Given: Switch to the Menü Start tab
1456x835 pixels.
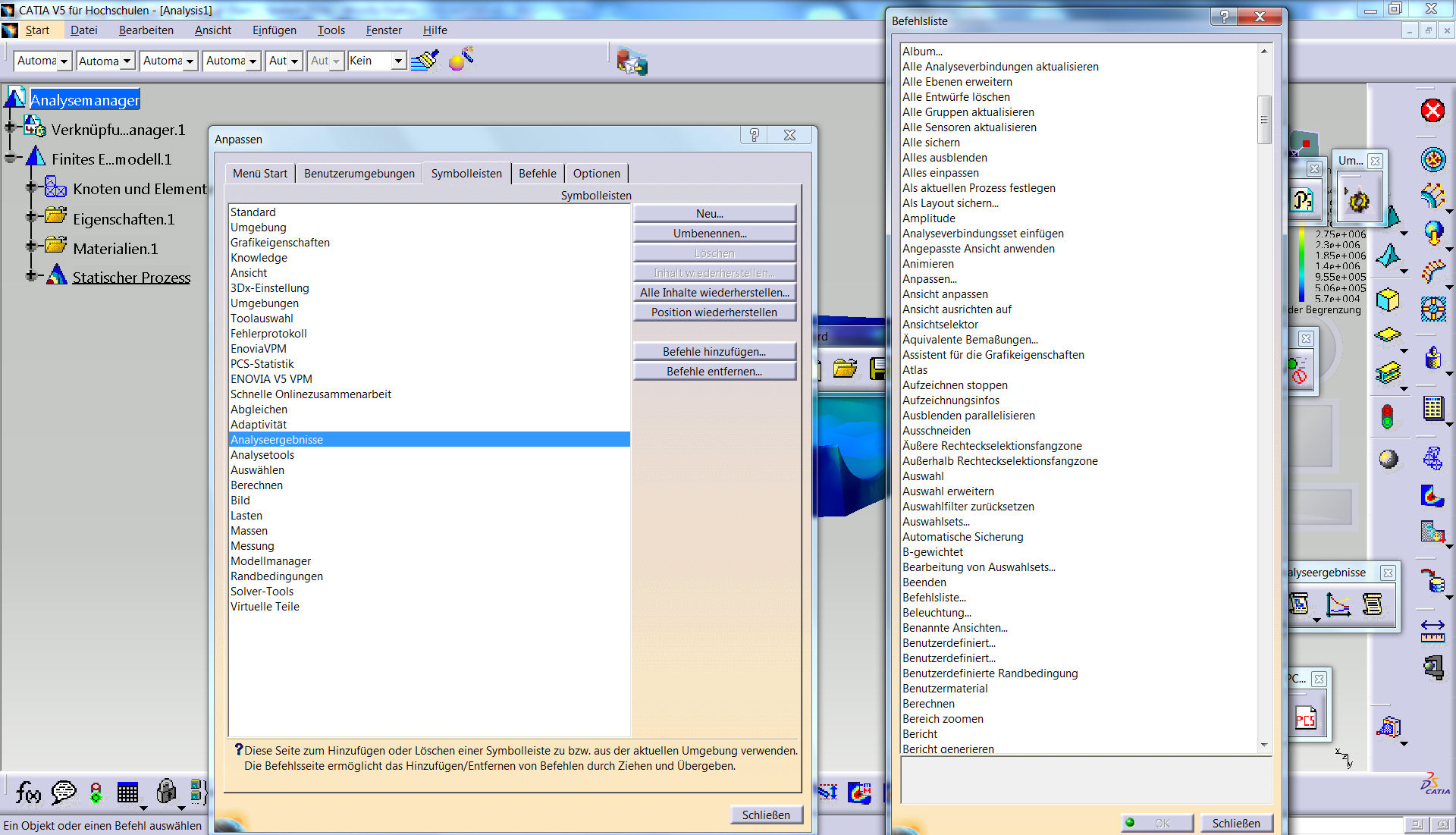Looking at the screenshot, I should (260, 174).
